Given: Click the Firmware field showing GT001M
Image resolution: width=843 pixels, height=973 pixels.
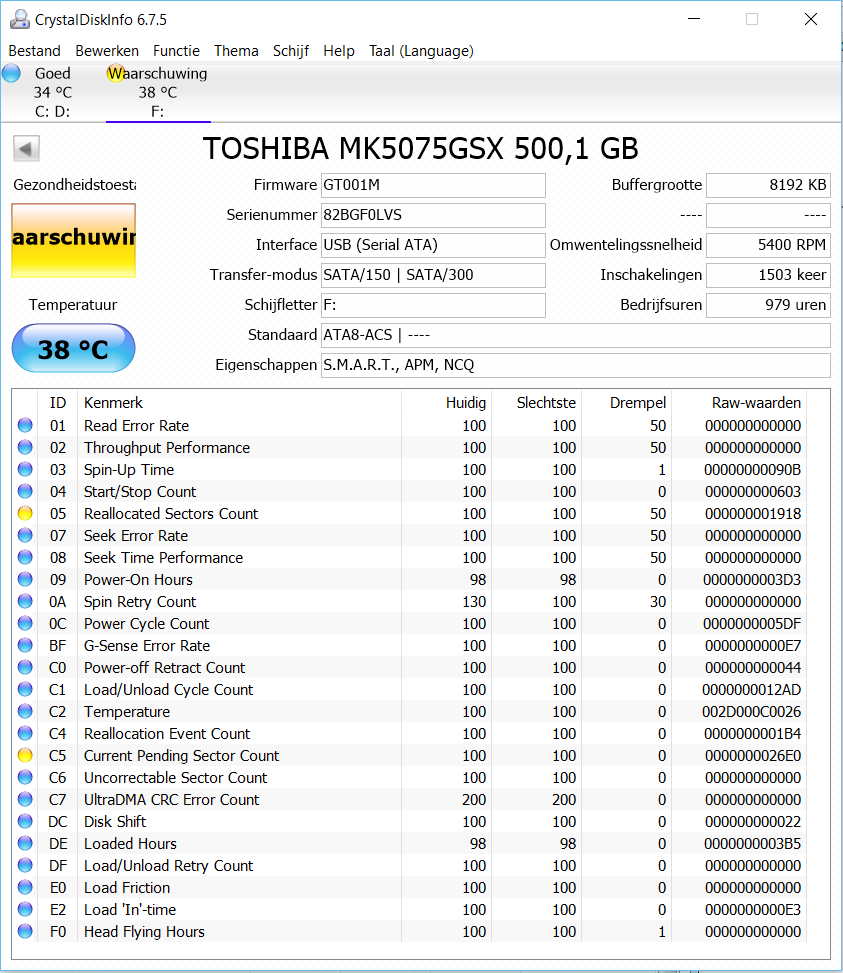Looking at the screenshot, I should [x=433, y=185].
